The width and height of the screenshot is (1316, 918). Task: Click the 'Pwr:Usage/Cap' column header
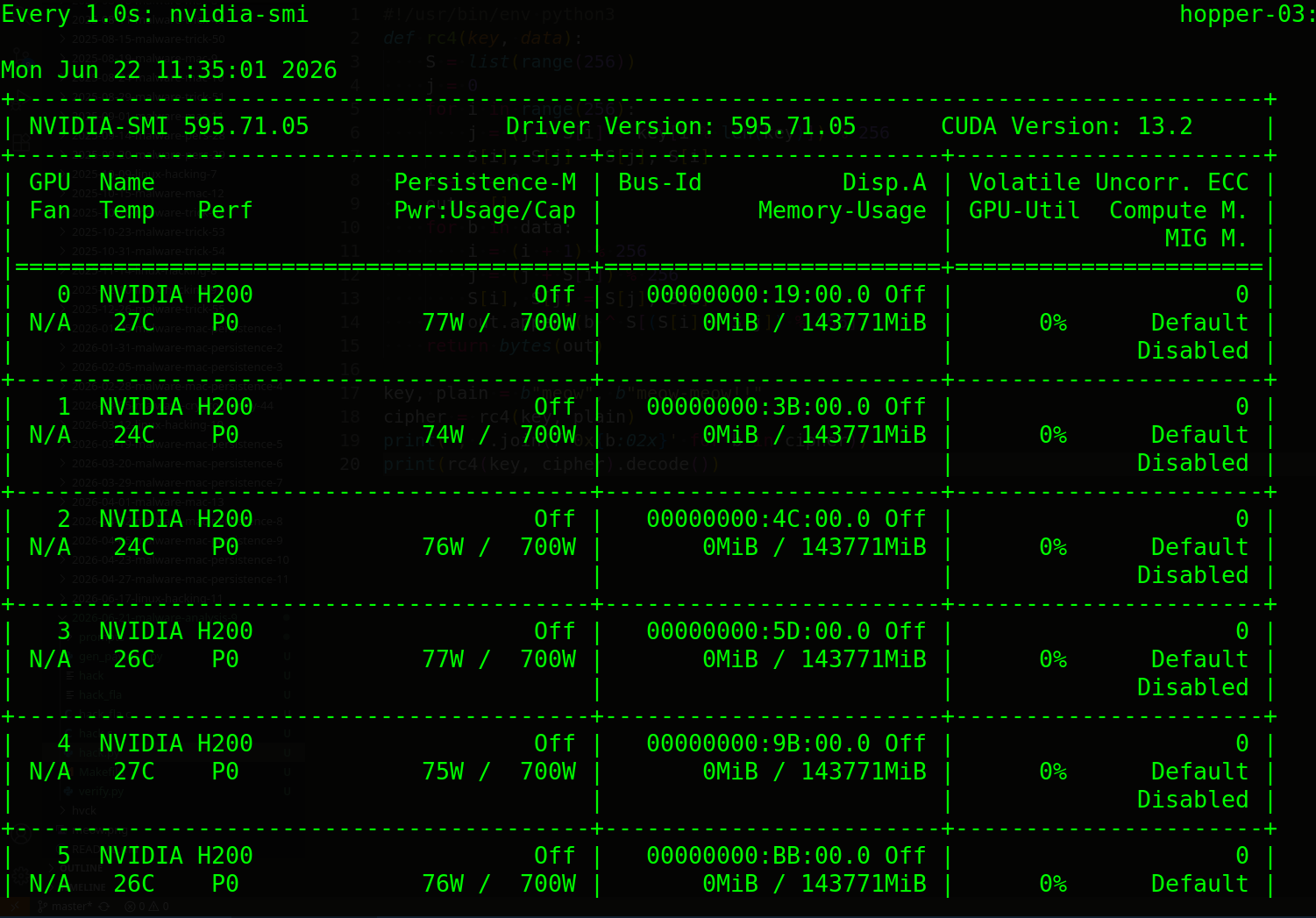pos(485,210)
